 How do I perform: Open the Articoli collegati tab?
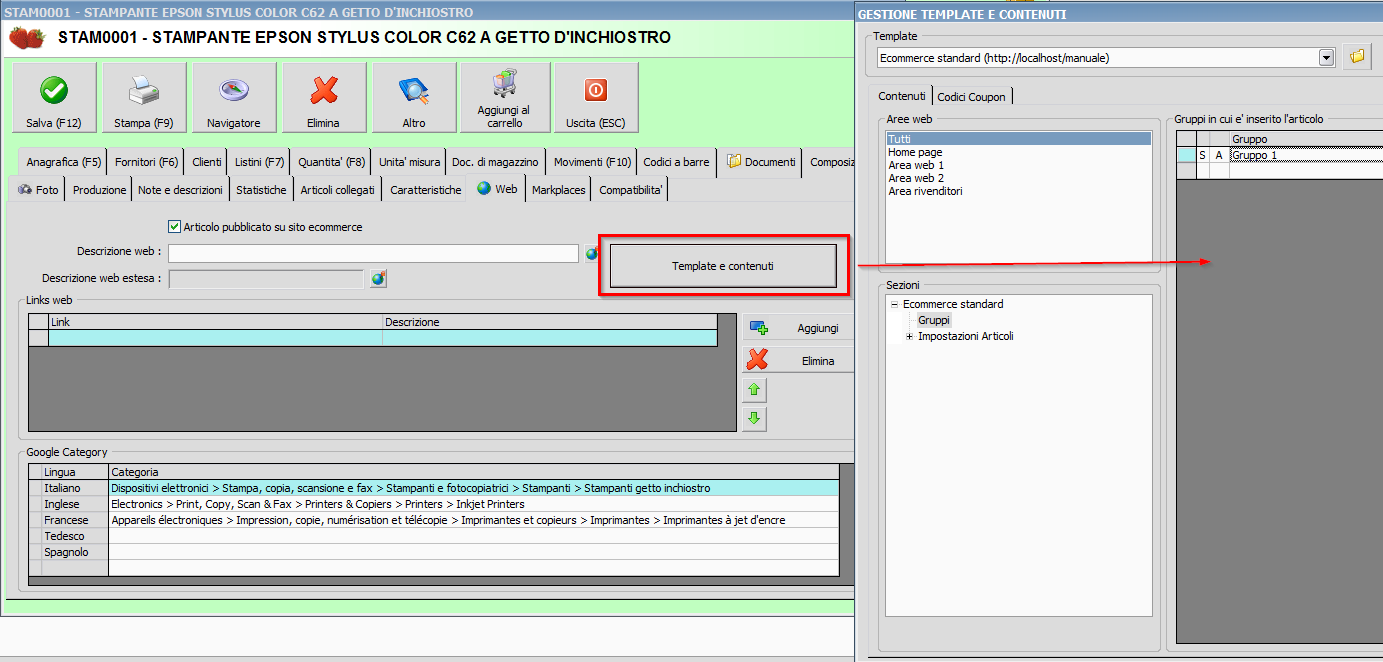click(338, 190)
